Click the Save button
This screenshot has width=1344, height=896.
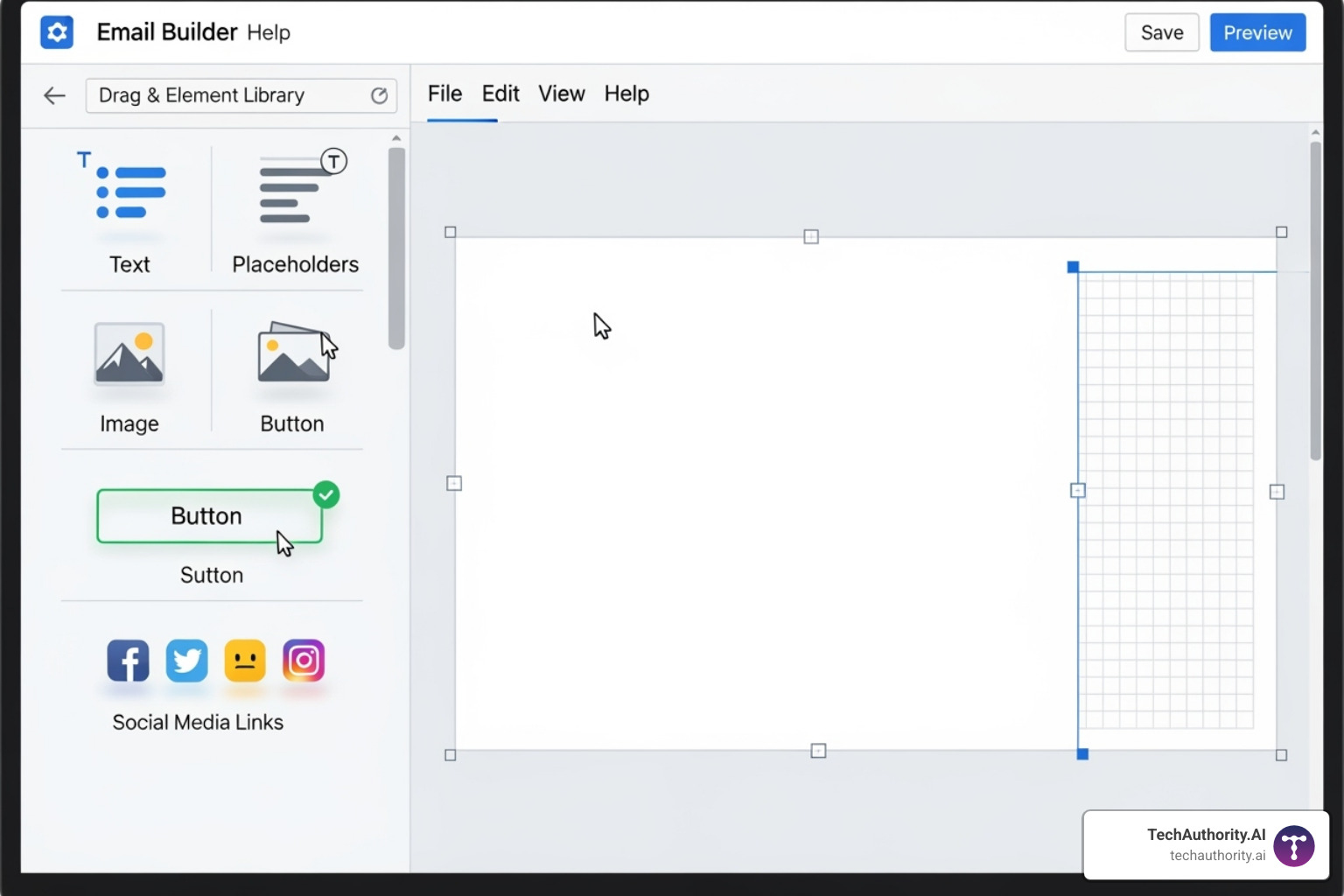click(1161, 32)
